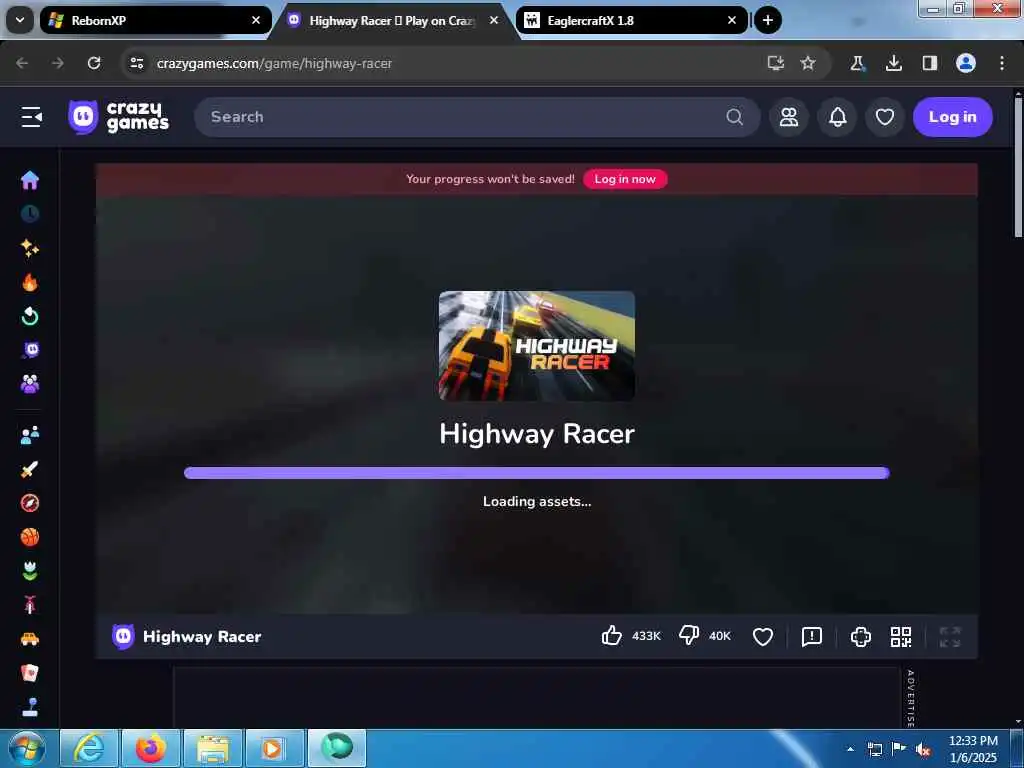
Task: Open browser downloads
Action: tap(893, 63)
